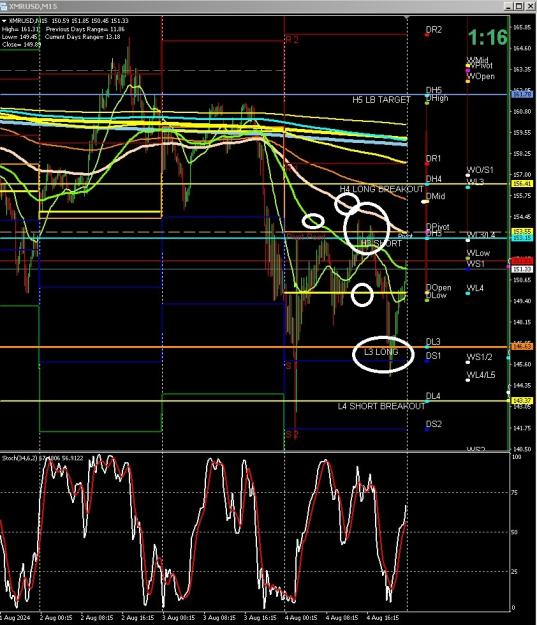The height and width of the screenshot is (625, 537).
Task: Click the XMRUSD,M15 chart window icon
Action: [x=3, y=6]
